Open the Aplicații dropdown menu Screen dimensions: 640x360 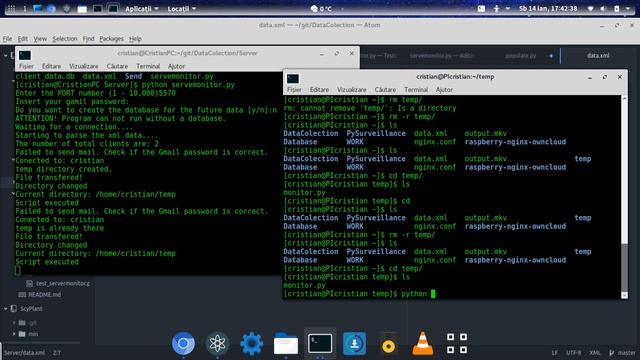142,9
